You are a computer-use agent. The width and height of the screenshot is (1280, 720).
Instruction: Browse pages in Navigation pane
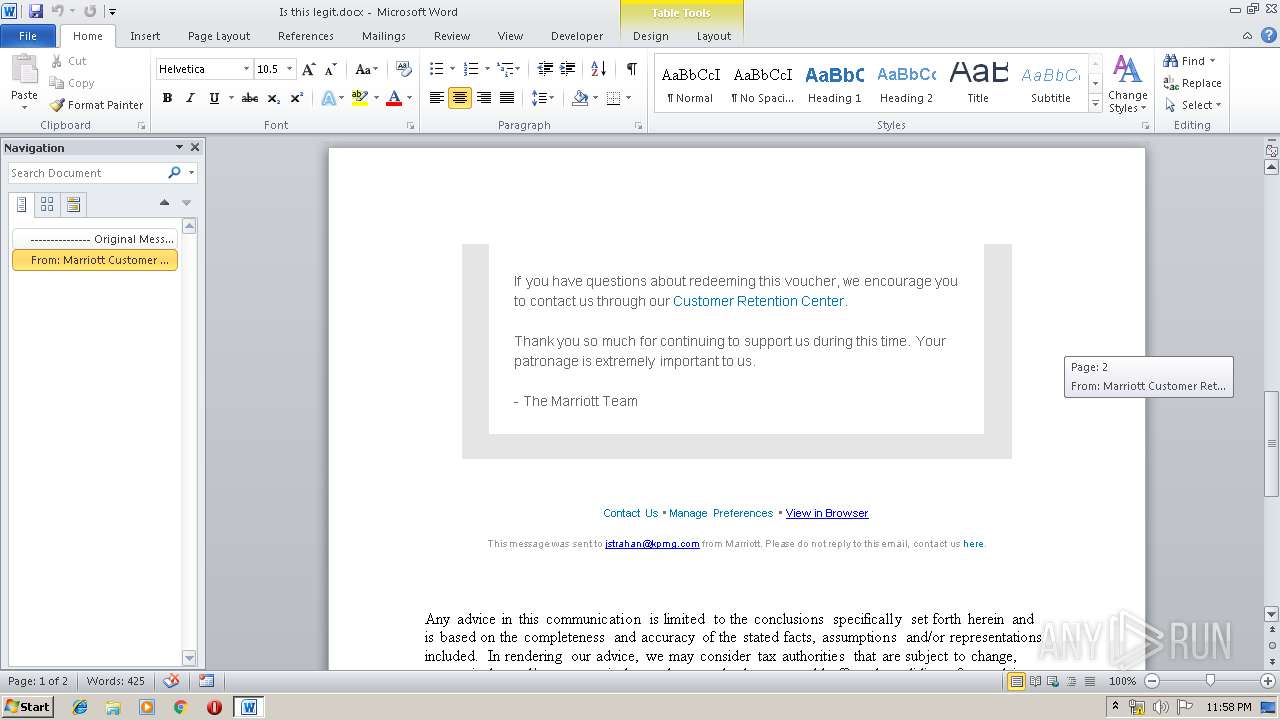coord(47,204)
